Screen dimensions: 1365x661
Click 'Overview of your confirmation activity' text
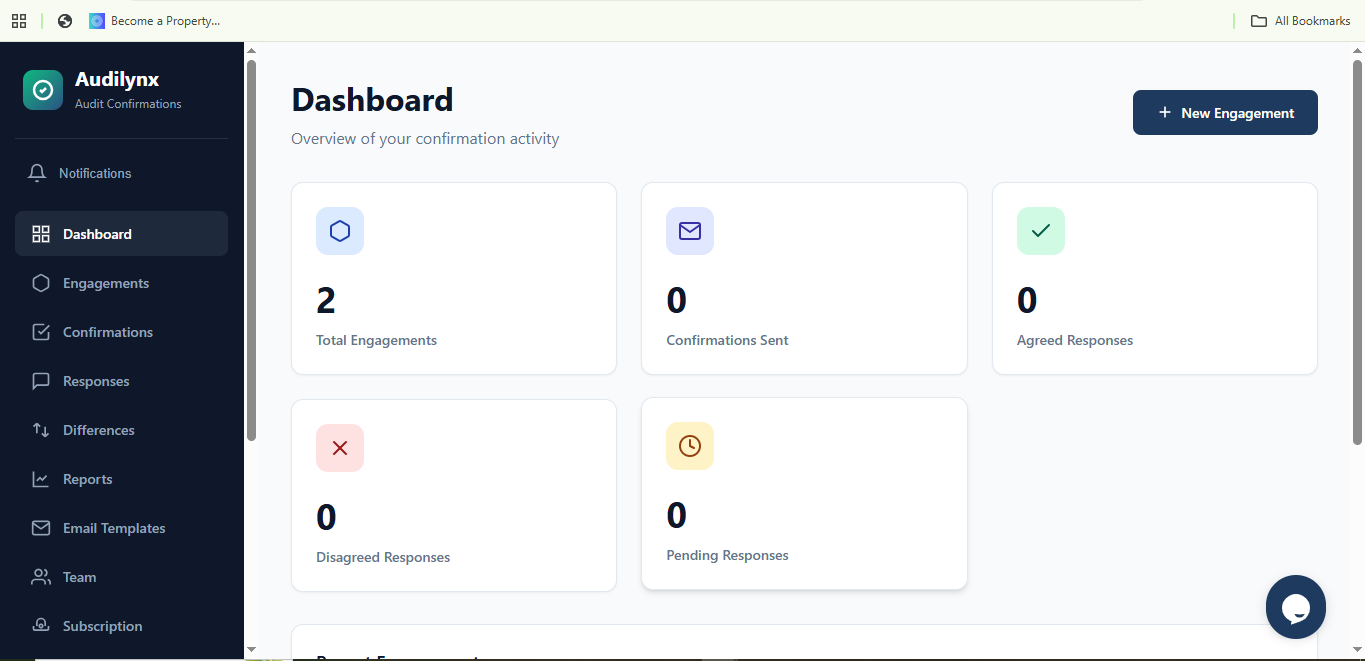(x=425, y=139)
